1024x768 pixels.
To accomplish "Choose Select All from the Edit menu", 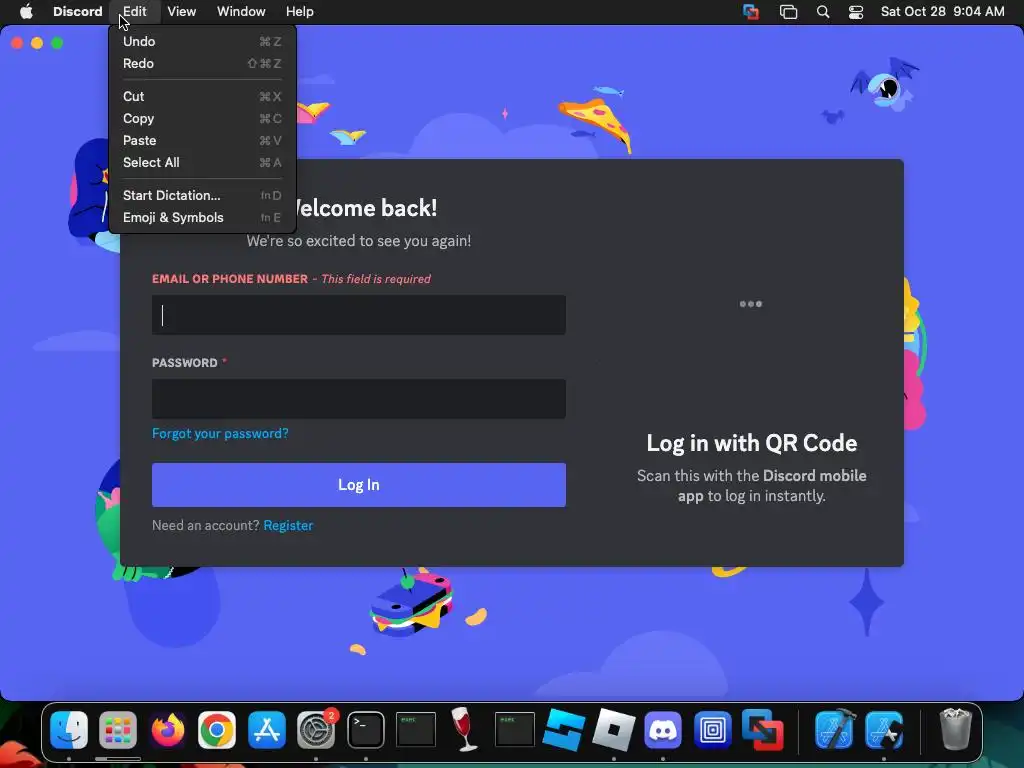I will tap(202, 162).
